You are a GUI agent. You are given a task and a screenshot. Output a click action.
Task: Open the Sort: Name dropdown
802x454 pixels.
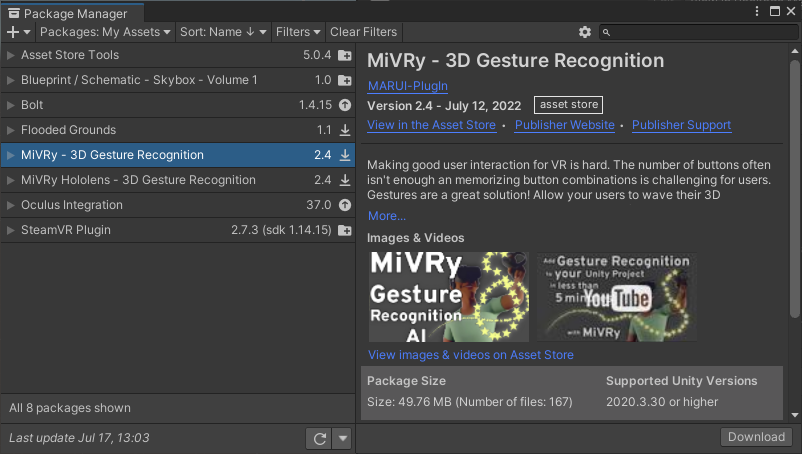(x=223, y=32)
